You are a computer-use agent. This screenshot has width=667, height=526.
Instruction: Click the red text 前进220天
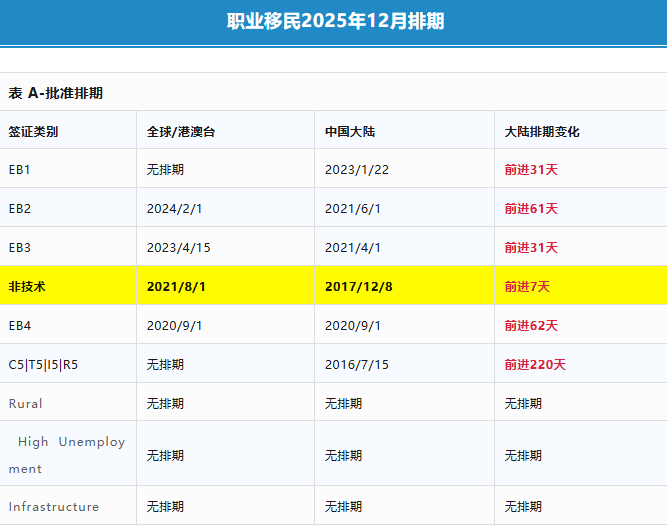535,365
